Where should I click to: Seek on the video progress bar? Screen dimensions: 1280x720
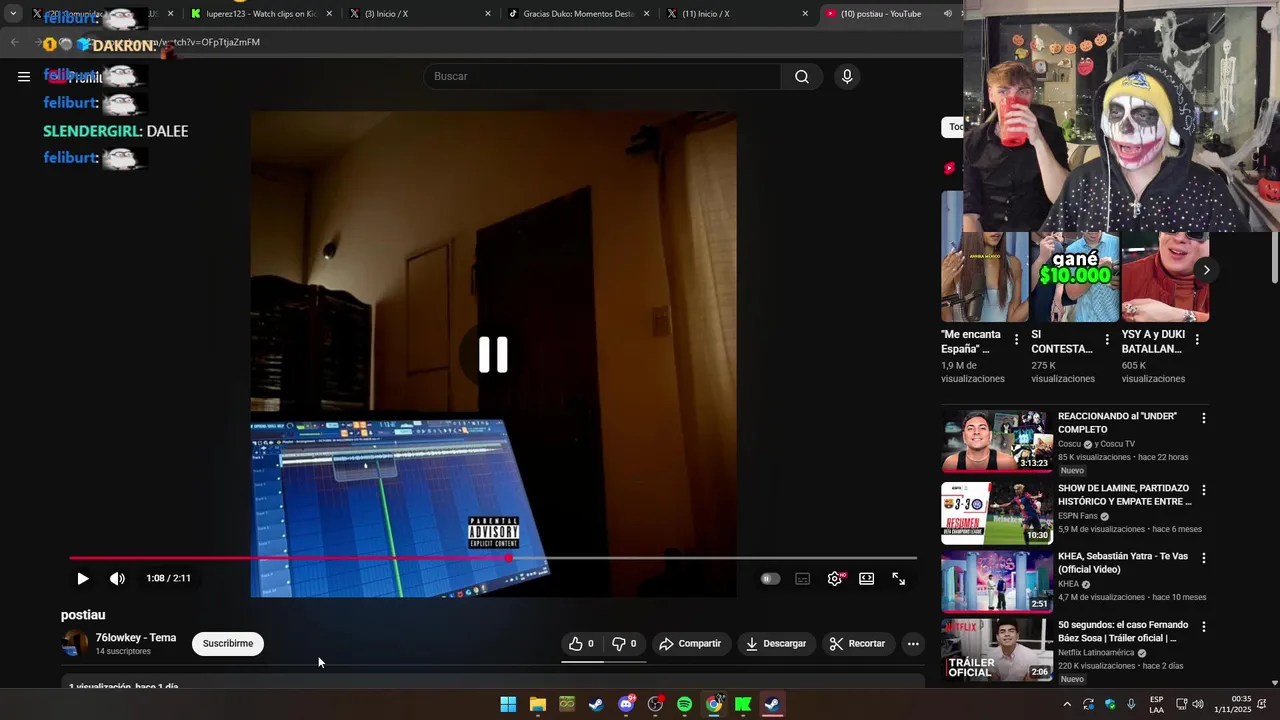coord(493,558)
